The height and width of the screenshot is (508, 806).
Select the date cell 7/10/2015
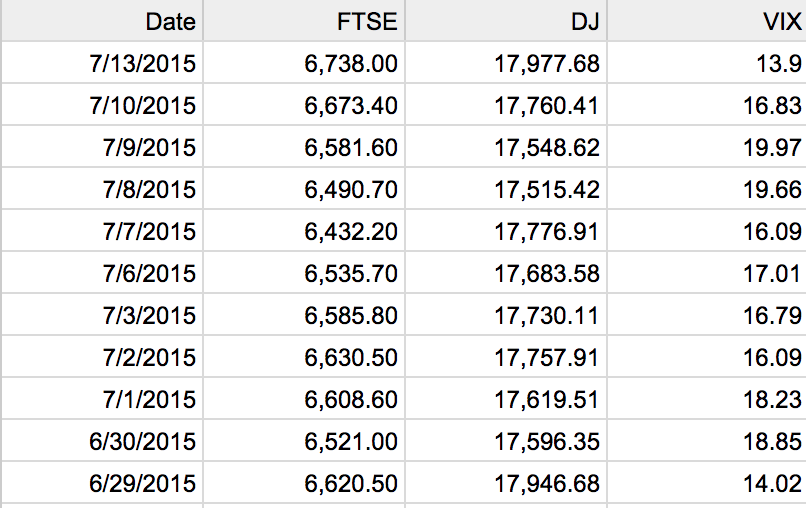[x=102, y=105]
